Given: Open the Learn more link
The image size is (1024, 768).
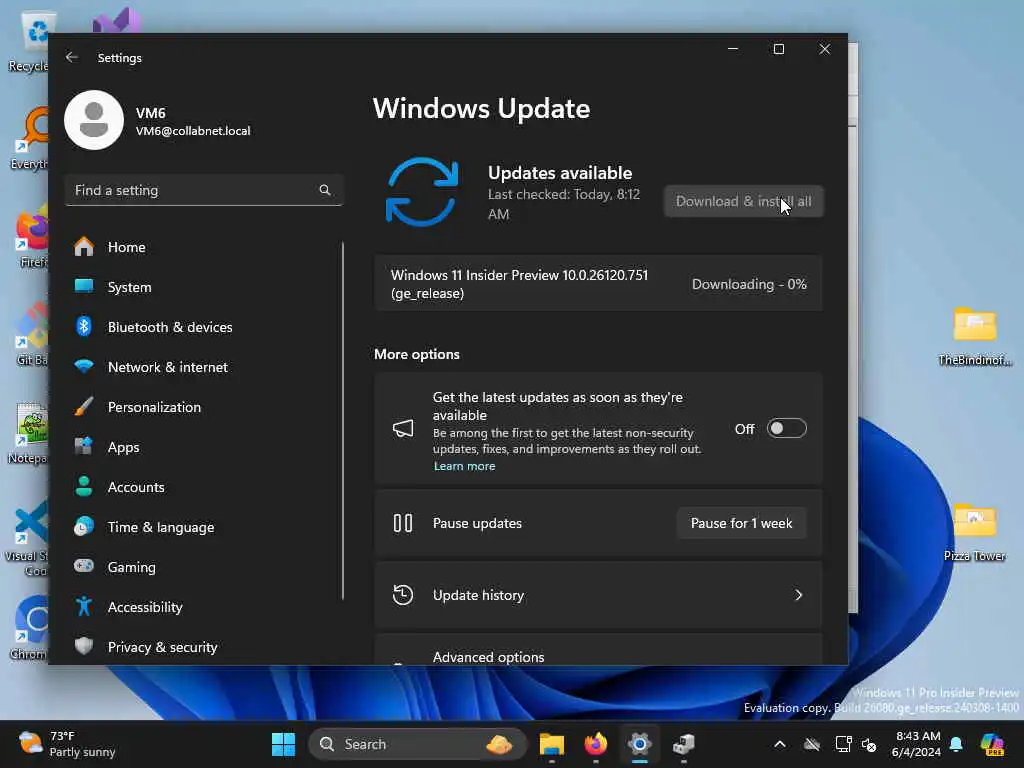Looking at the screenshot, I should point(464,466).
